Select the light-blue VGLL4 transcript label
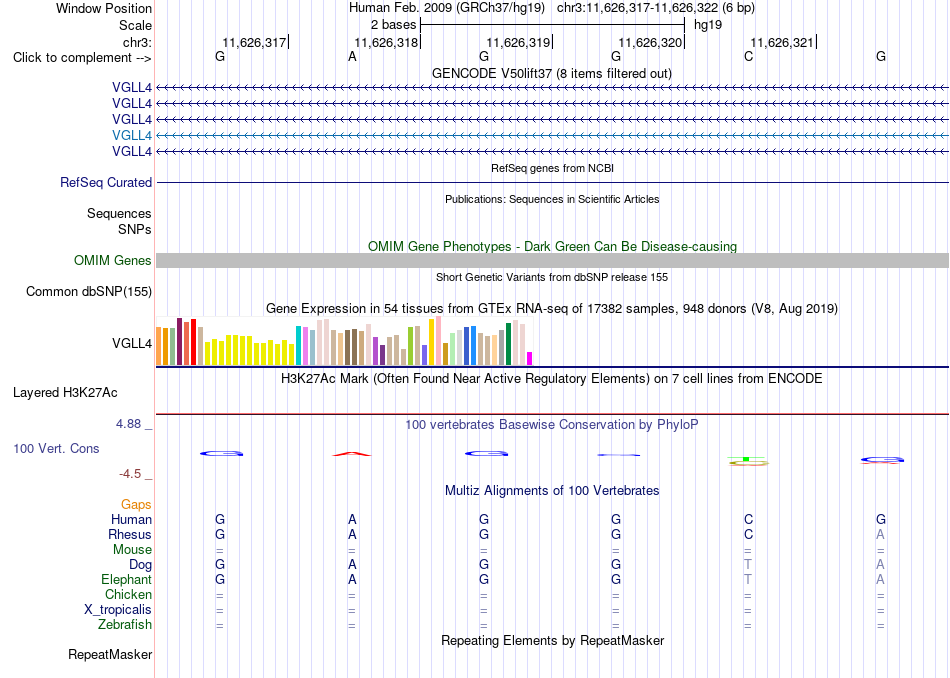Viewport: 950px width, 678px height. pos(131,135)
